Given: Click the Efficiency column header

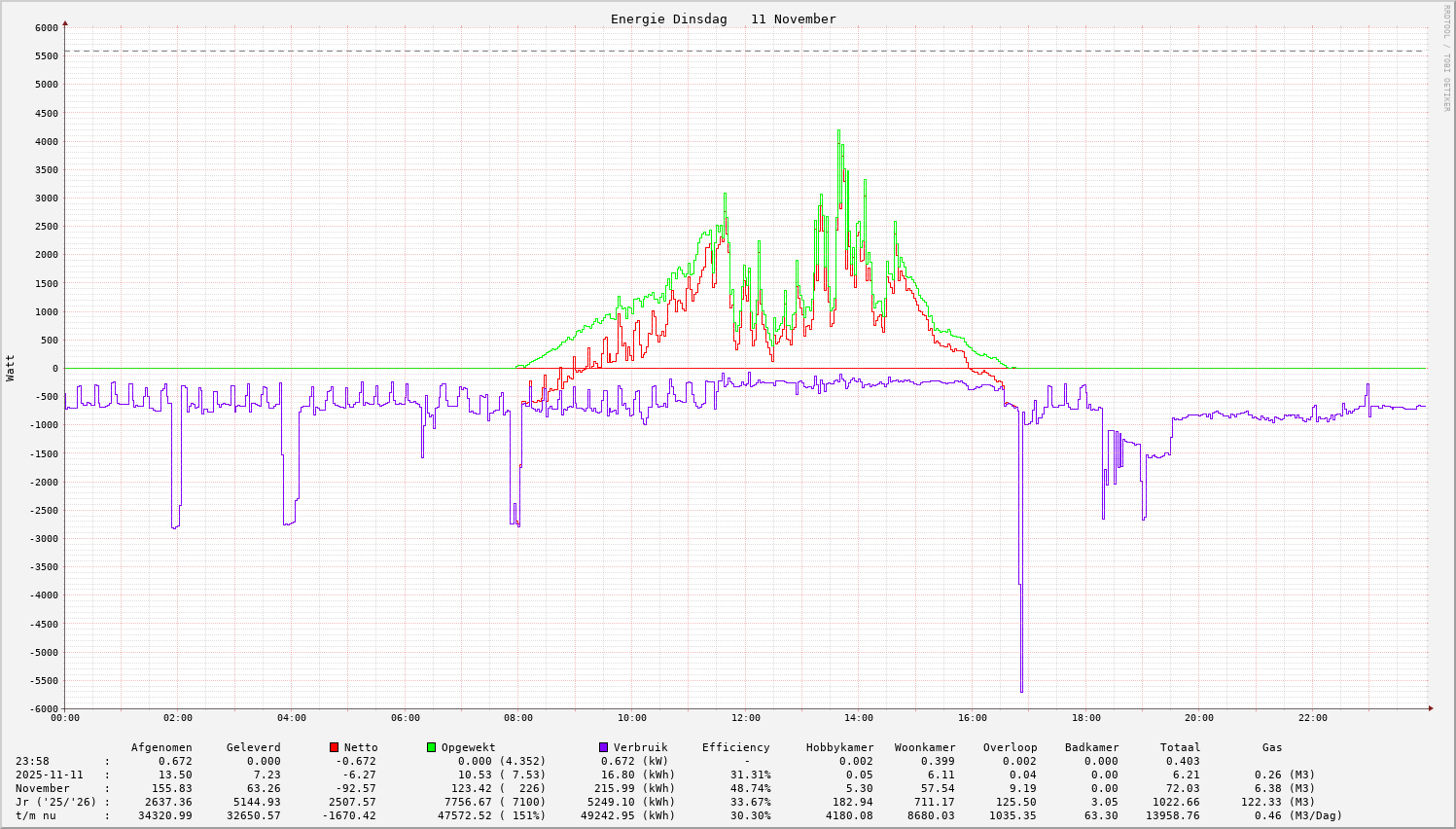Looking at the screenshot, I should [x=735, y=748].
